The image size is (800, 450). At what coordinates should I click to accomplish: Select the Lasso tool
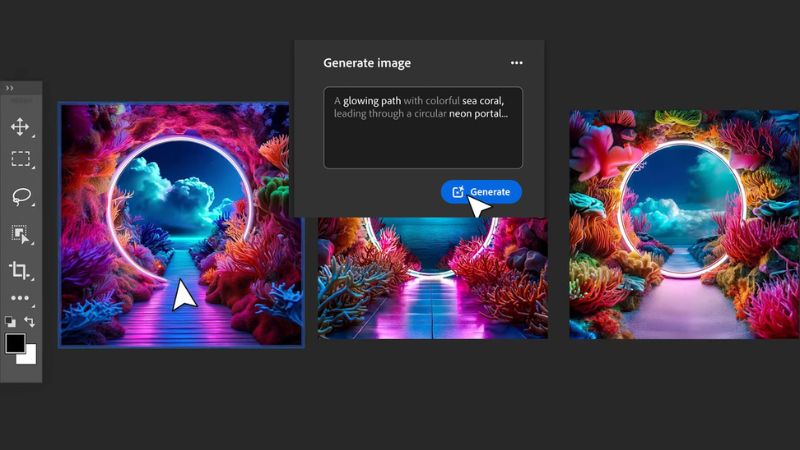21,196
